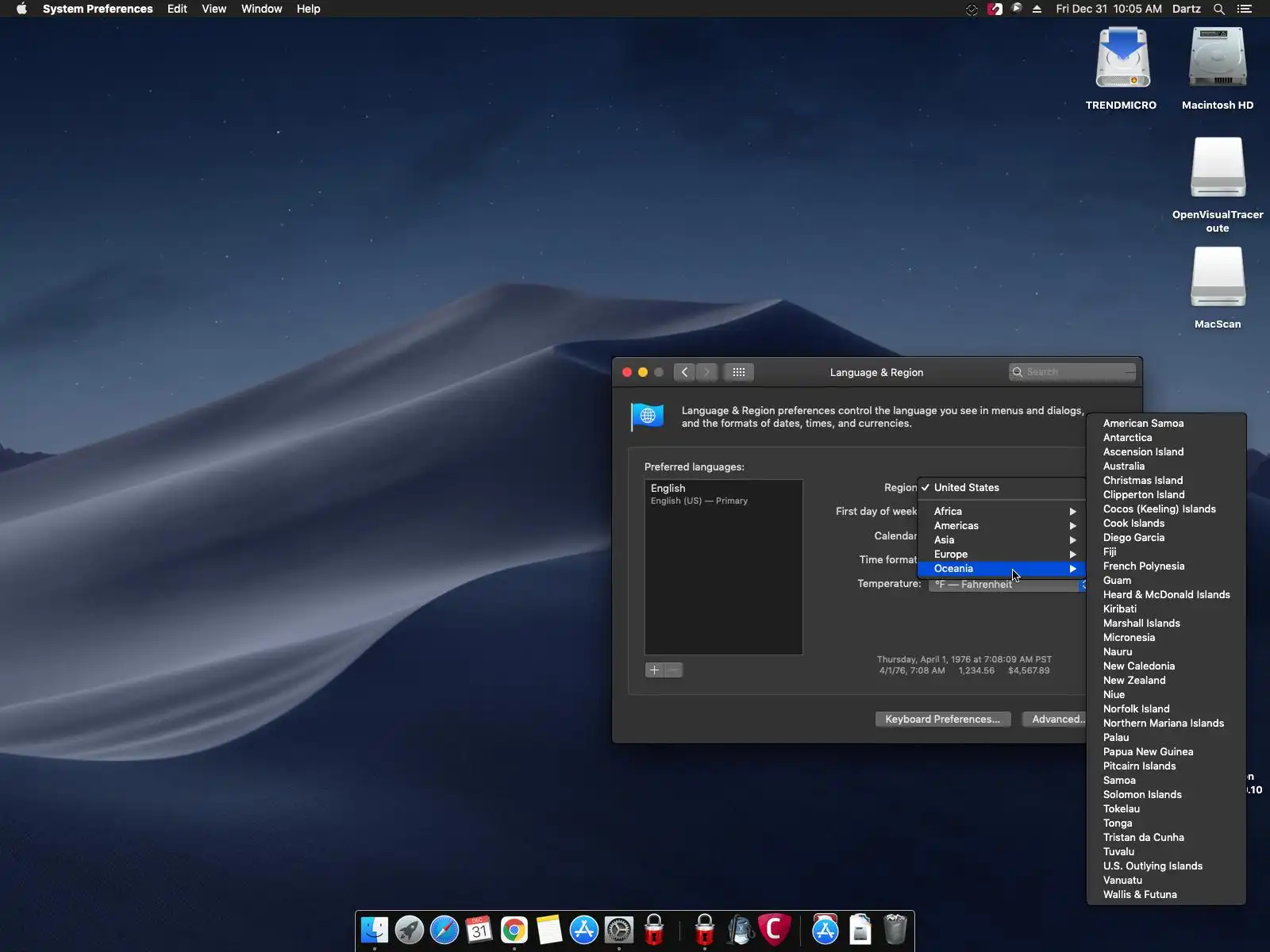The height and width of the screenshot is (952, 1270).
Task: Click the clock-arrow status icon in menu bar
Action: tap(972, 9)
